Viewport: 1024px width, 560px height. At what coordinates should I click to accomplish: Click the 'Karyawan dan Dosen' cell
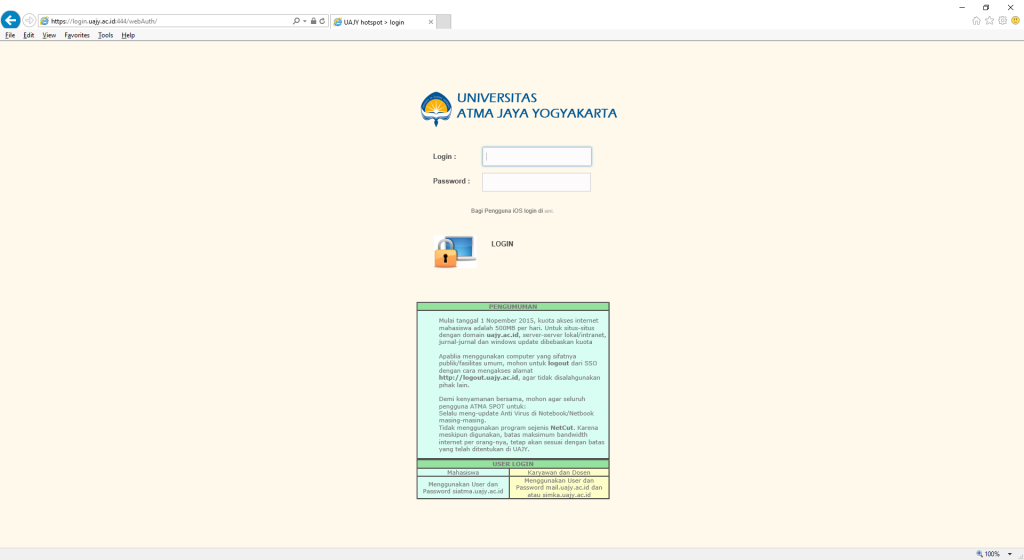[x=559, y=473]
